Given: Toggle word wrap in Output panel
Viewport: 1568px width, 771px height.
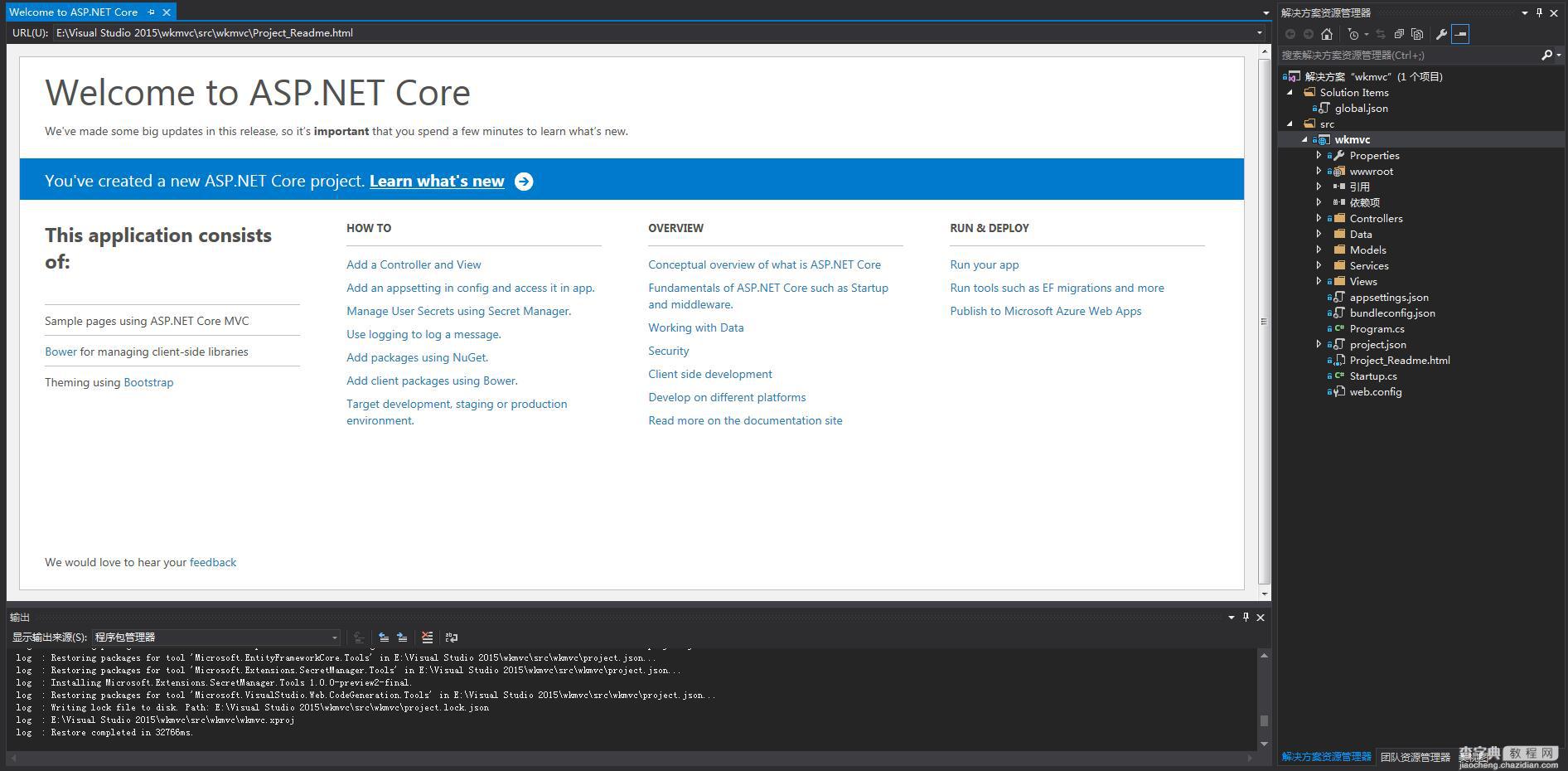Looking at the screenshot, I should coord(452,638).
